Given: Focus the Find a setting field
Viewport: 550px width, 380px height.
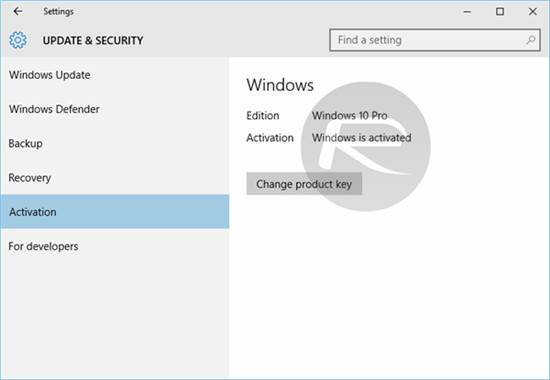Looking at the screenshot, I should [x=435, y=40].
